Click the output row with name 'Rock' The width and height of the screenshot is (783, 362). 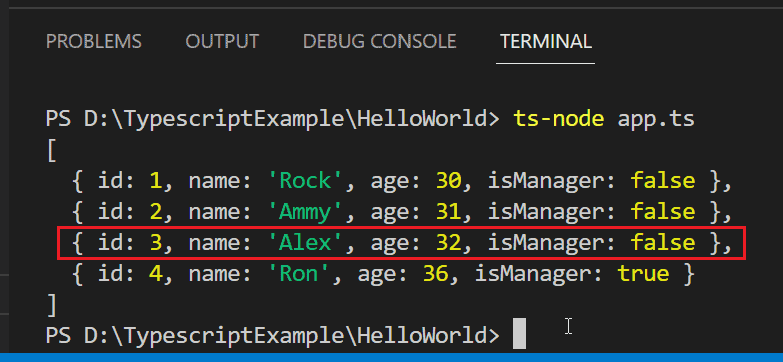pos(402,181)
